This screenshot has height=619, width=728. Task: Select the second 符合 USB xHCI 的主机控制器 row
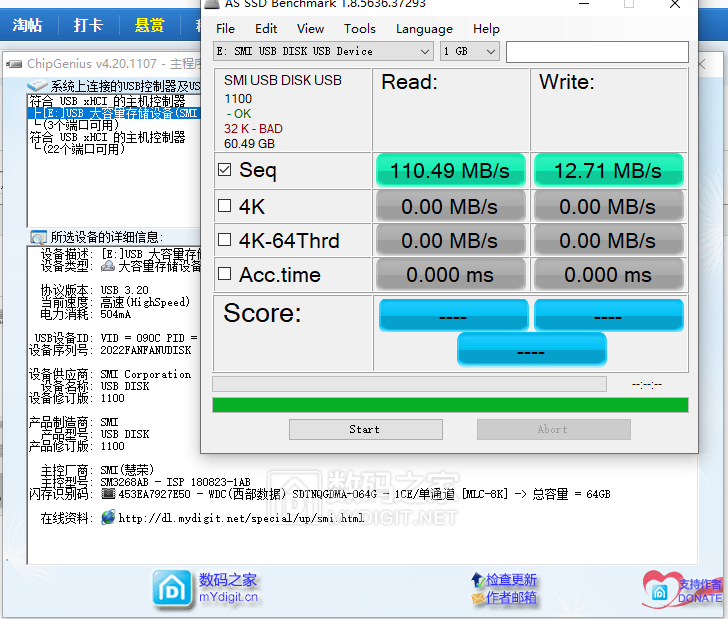(107, 137)
